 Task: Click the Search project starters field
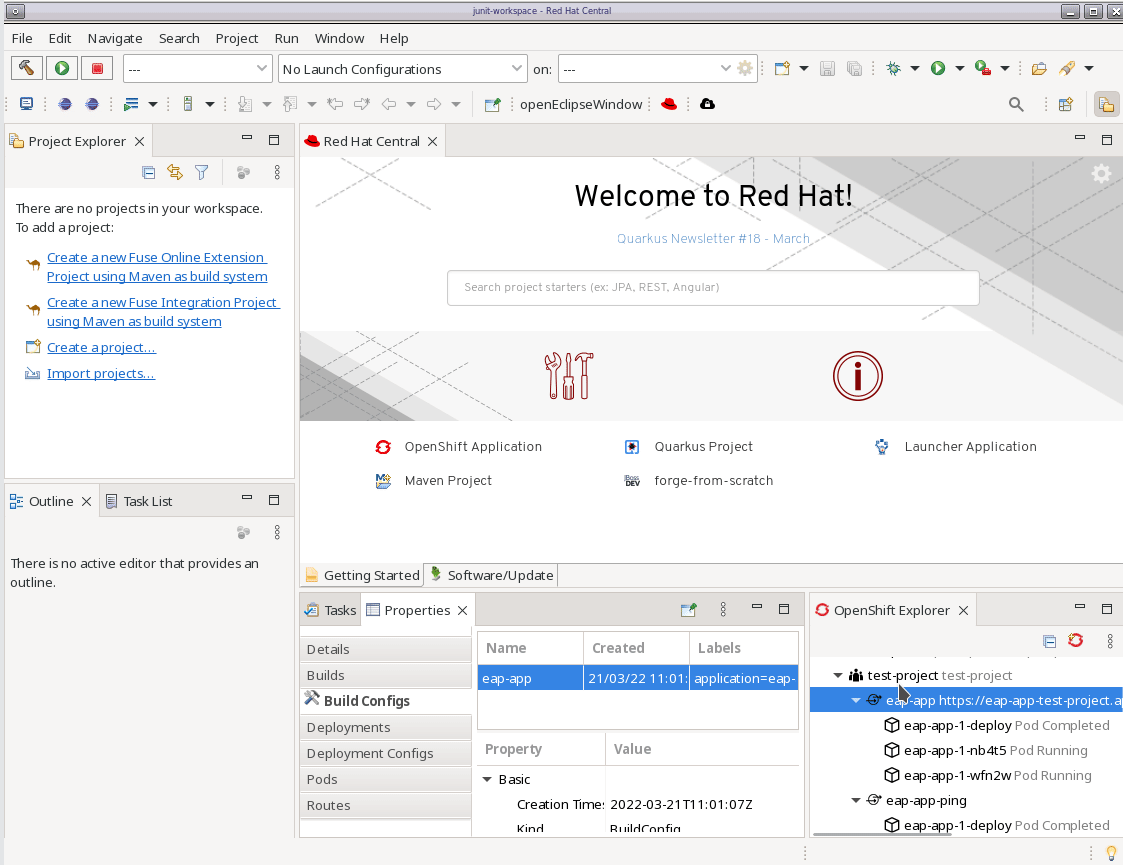click(713, 288)
